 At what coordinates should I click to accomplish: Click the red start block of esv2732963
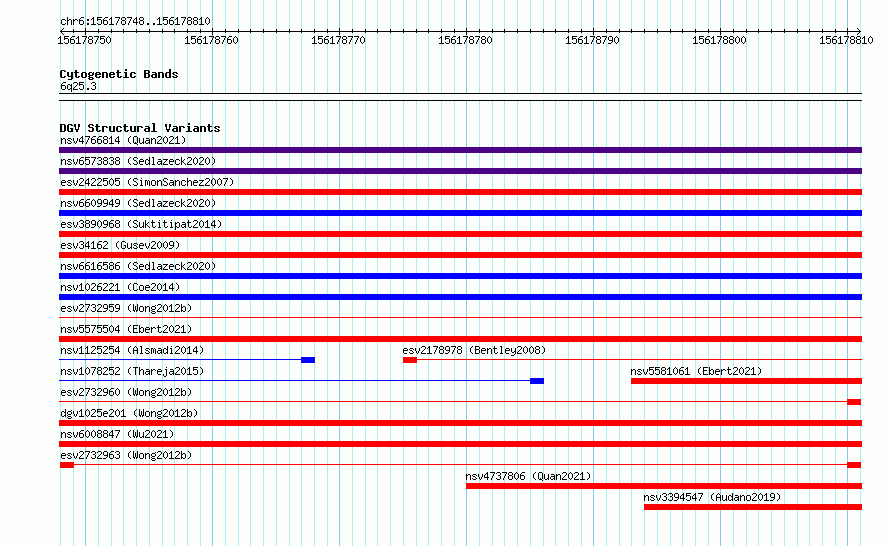tap(67, 465)
